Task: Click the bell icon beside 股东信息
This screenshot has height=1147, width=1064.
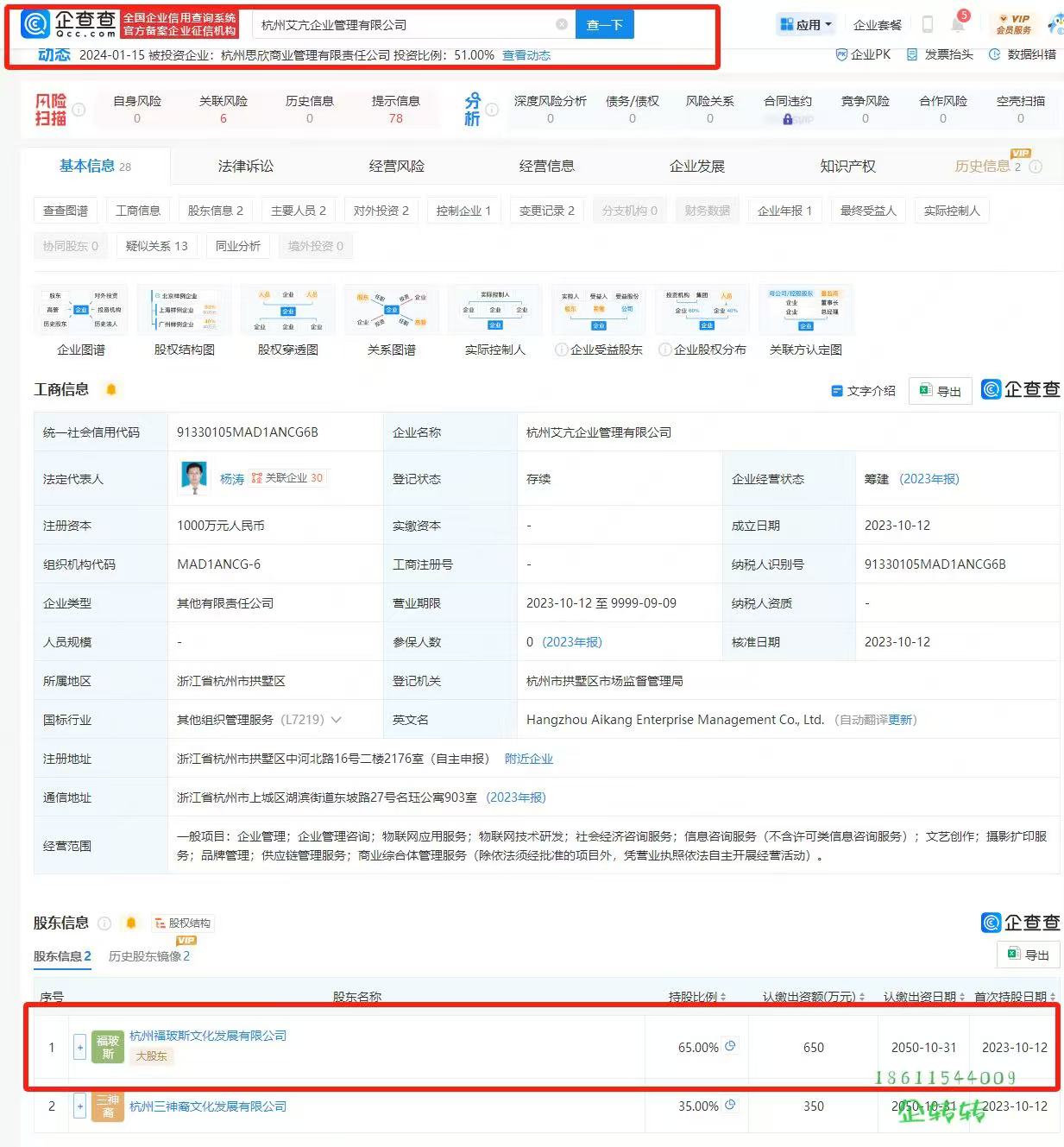Action: coord(131,923)
